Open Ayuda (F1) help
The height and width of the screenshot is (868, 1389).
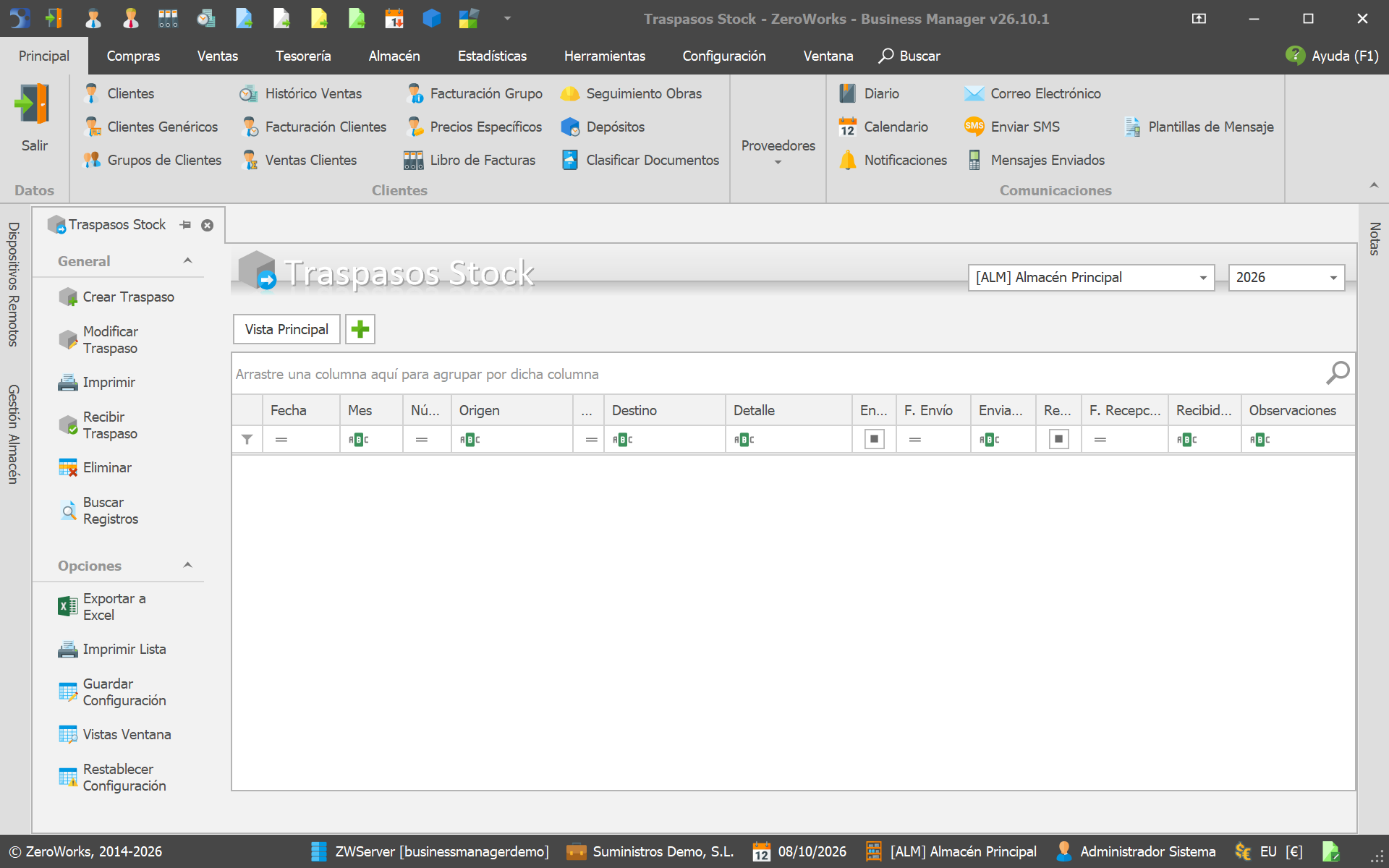pos(1333,56)
